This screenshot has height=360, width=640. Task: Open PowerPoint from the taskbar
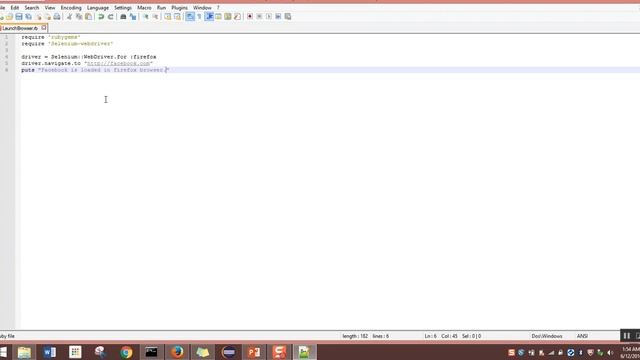tap(254, 352)
